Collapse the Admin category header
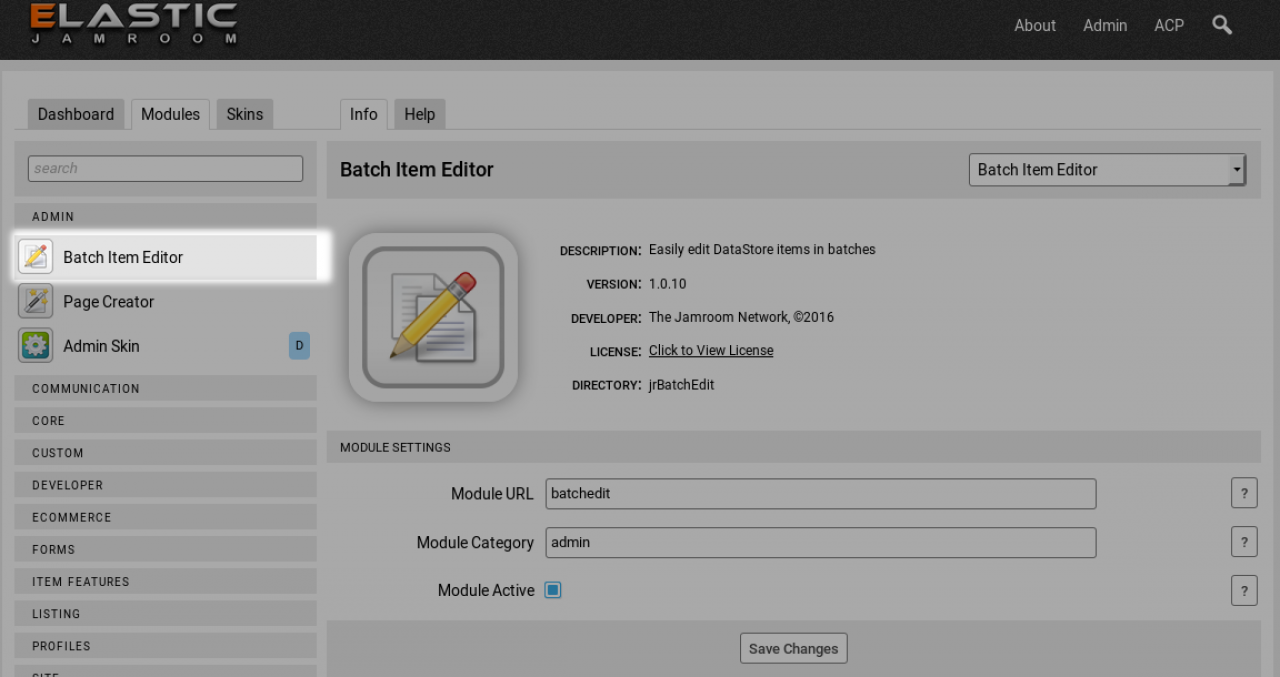The image size is (1280, 677). (x=165, y=216)
